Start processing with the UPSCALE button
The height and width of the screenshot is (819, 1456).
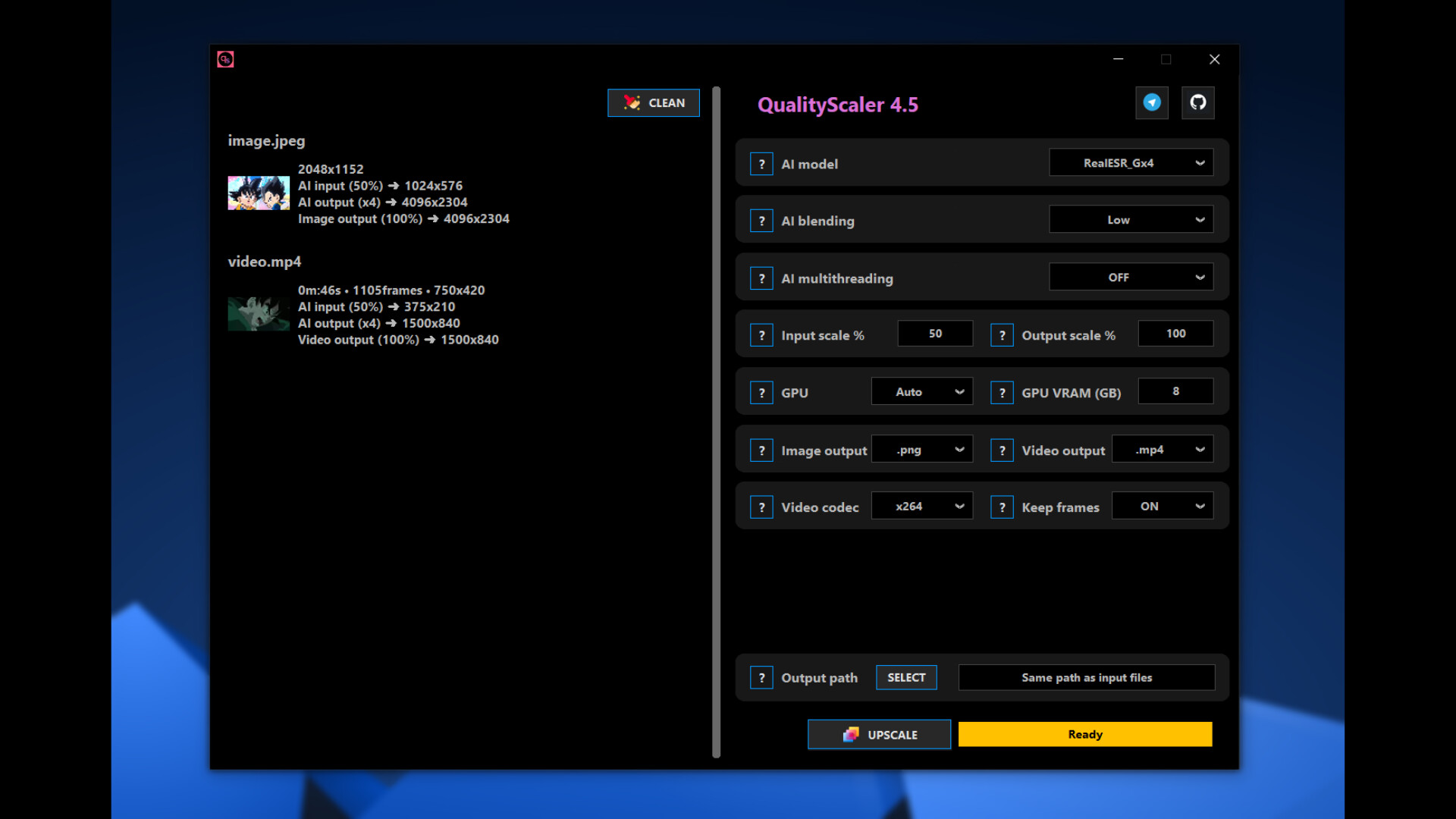pos(879,734)
